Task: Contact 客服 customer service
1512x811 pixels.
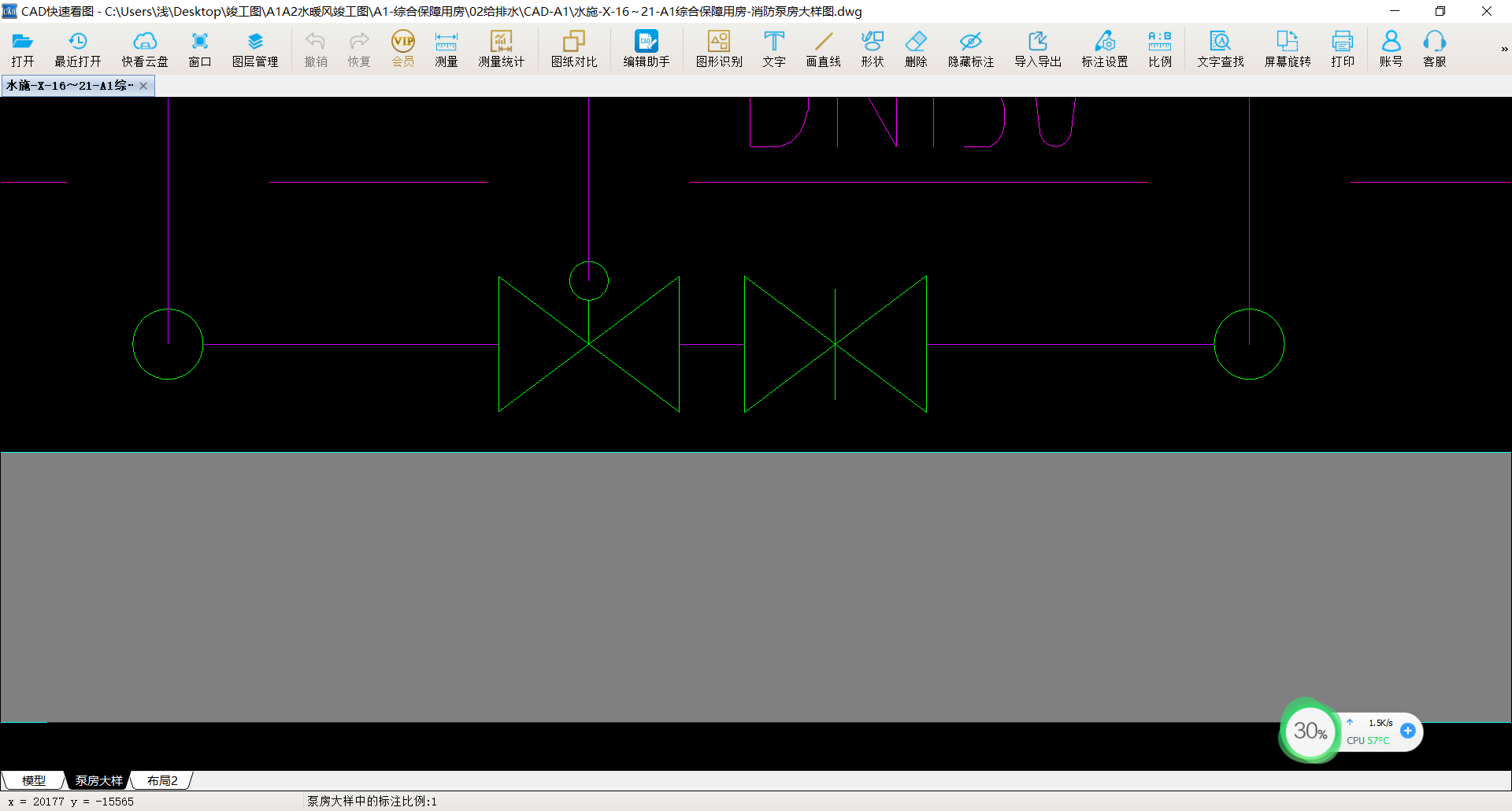Action: coord(1435,49)
